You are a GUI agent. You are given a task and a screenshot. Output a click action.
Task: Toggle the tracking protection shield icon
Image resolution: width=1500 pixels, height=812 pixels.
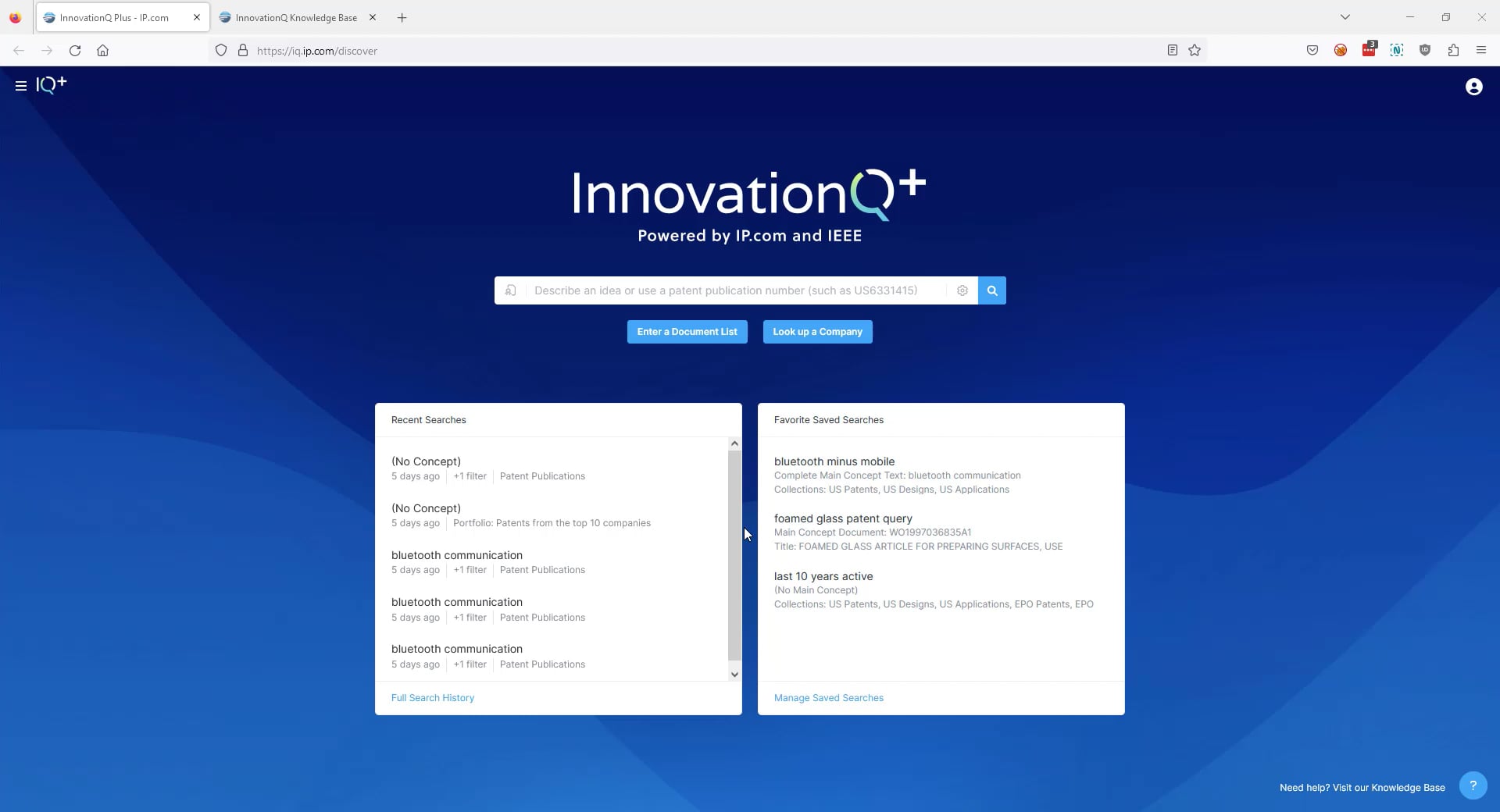[x=221, y=50]
